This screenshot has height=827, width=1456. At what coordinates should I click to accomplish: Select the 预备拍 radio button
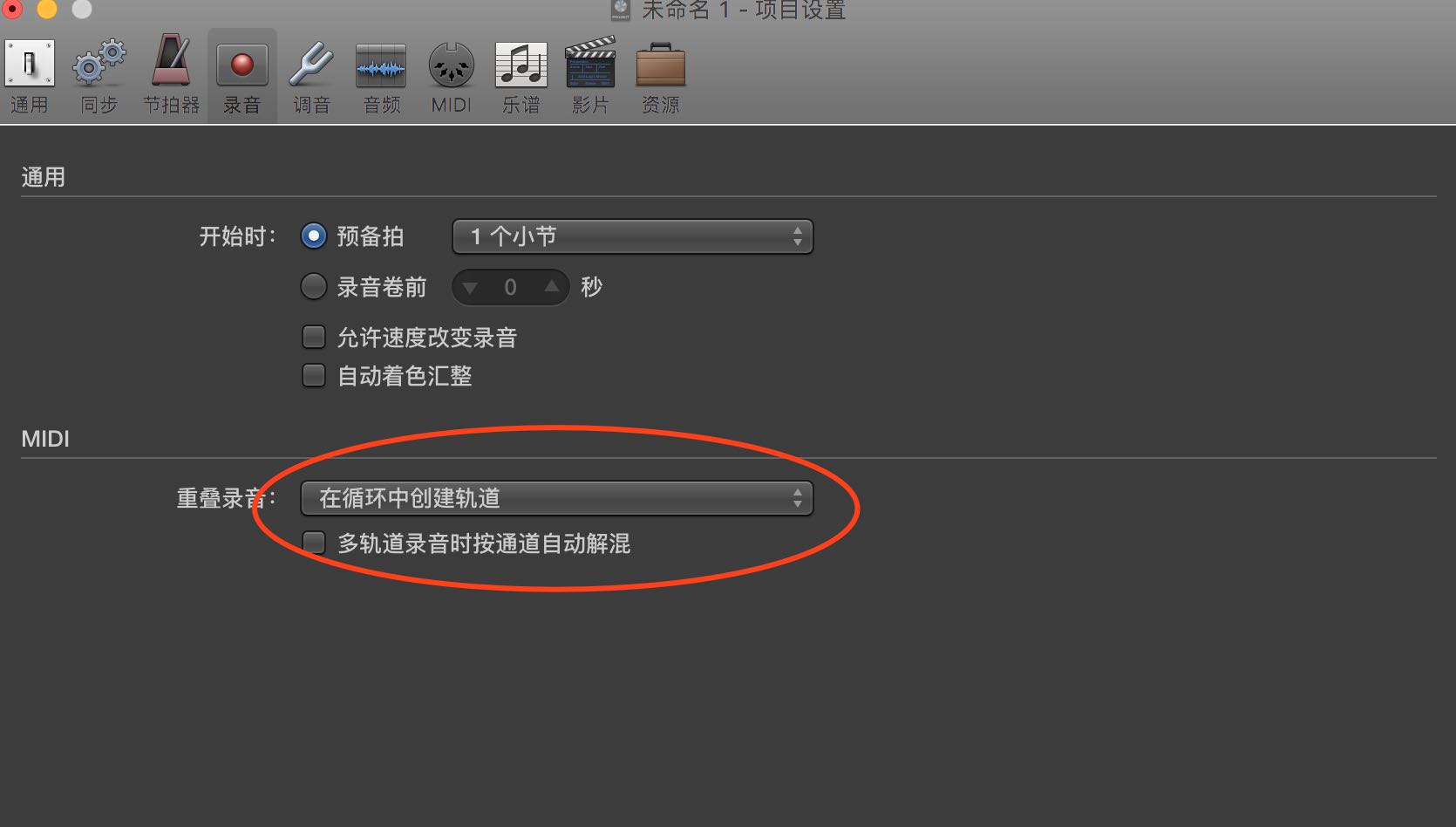pyautogui.click(x=313, y=236)
